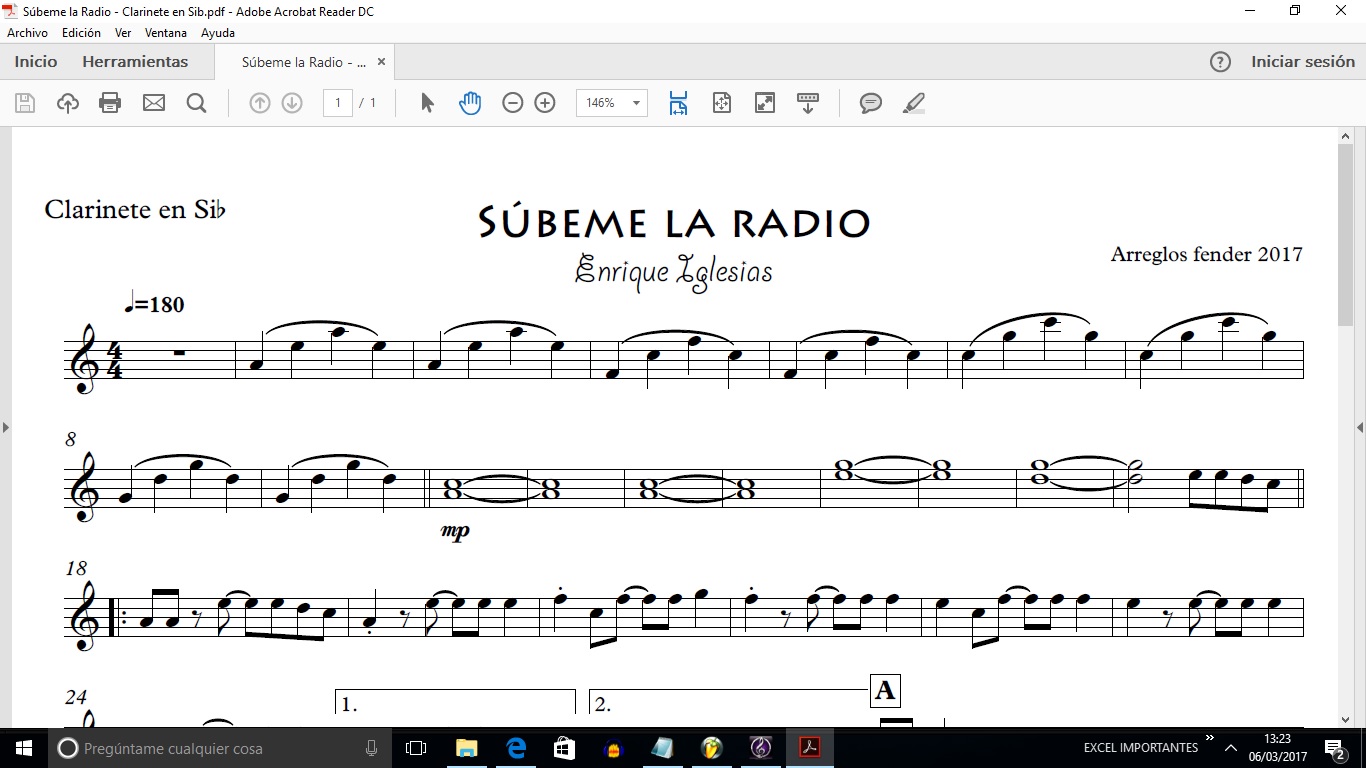Open File Explorer from the taskbar
This screenshot has height=768, width=1366.
tap(466, 748)
